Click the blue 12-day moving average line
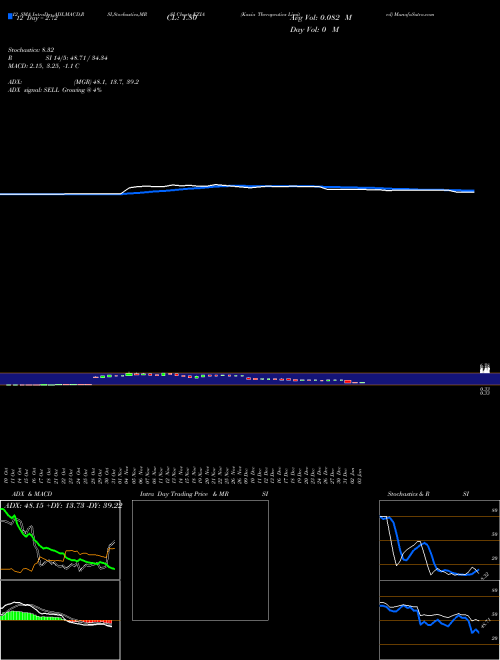The height and width of the screenshot is (660, 500). [237, 189]
